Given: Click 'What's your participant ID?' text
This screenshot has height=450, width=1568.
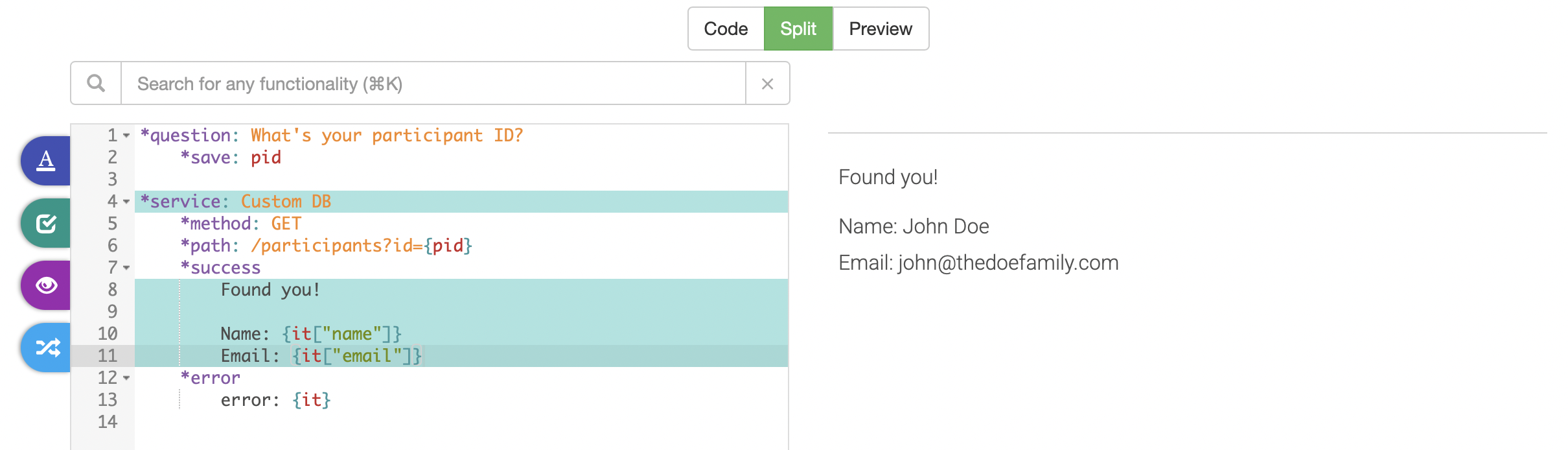Looking at the screenshot, I should tap(387, 136).
